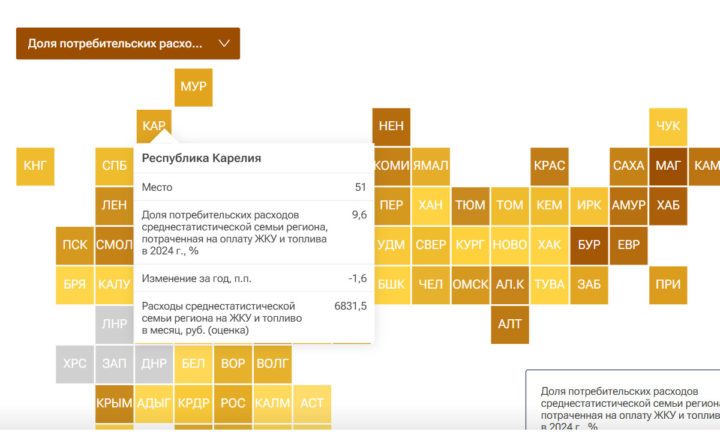Select the КАР region tile
The image size is (720, 432).
[154, 126]
